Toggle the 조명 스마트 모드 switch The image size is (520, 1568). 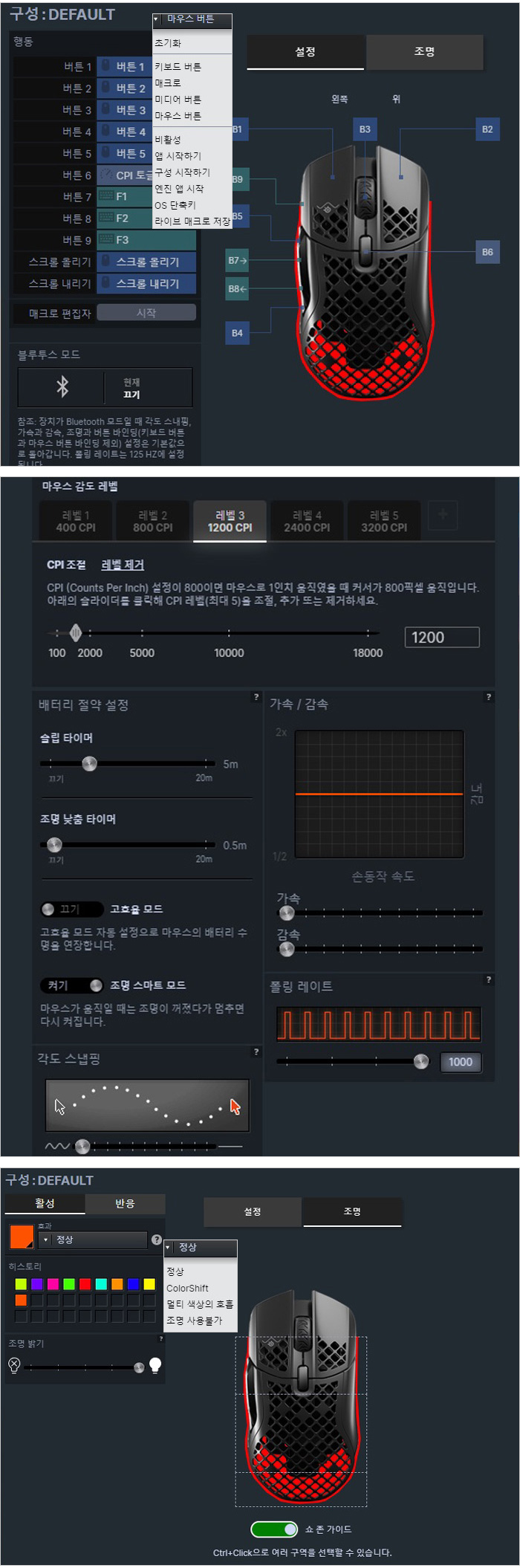click(71, 985)
